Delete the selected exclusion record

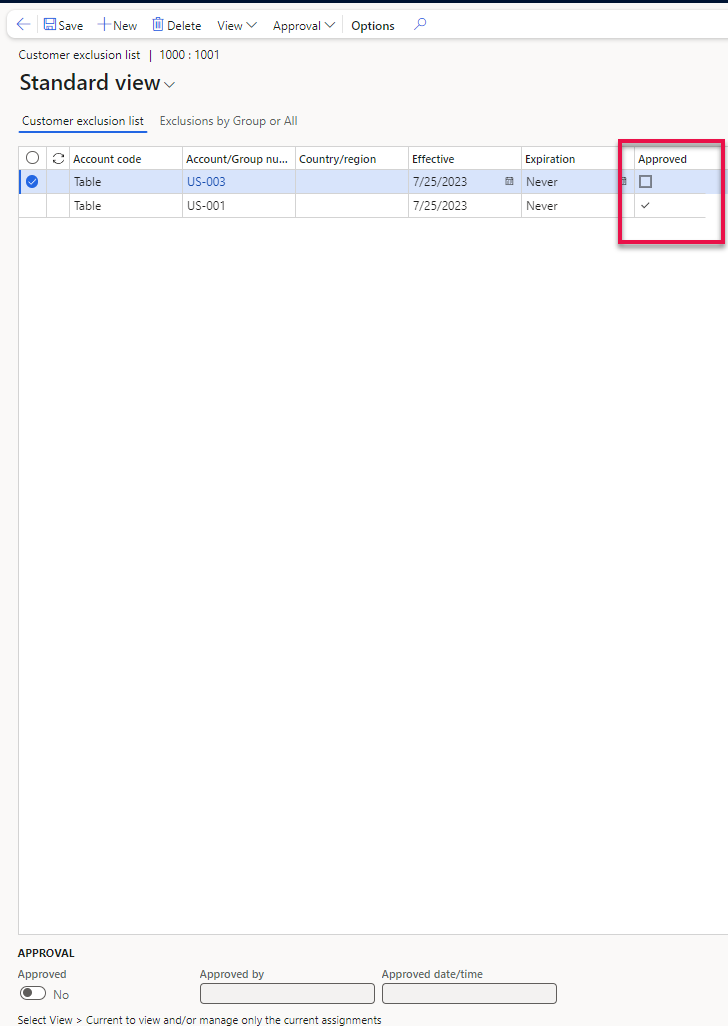tap(177, 25)
